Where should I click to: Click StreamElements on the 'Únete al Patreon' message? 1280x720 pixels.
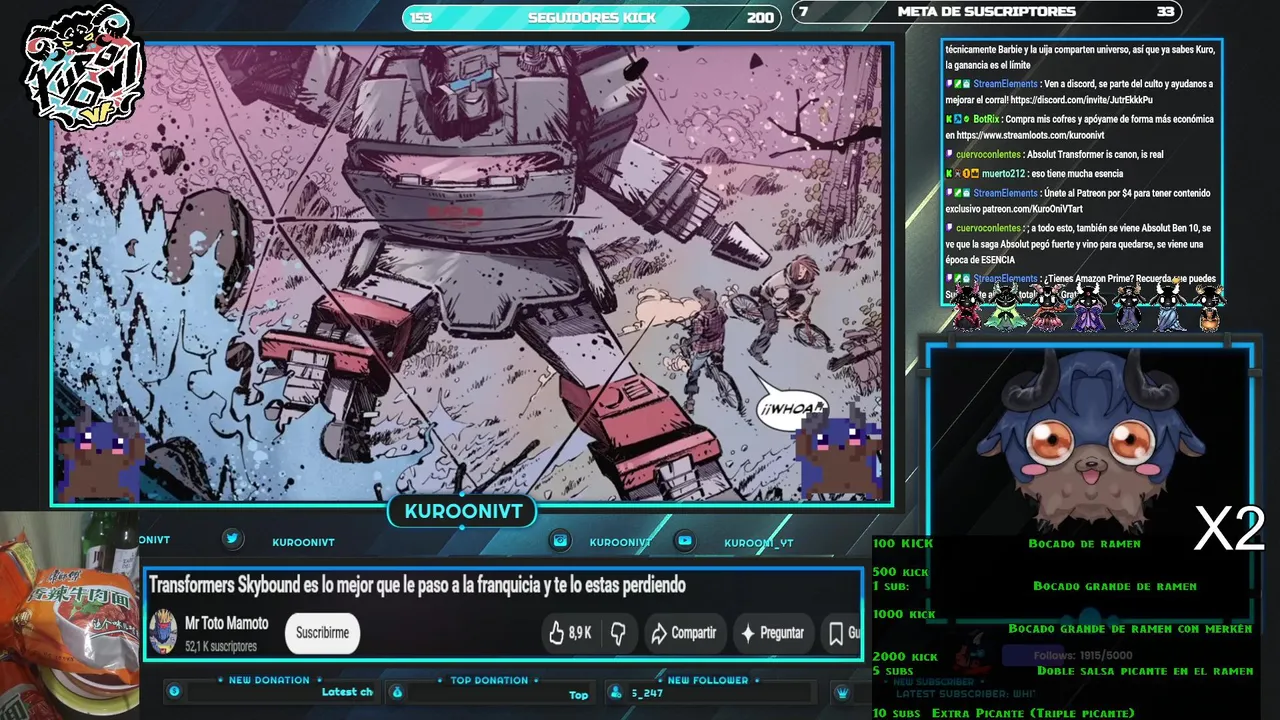point(1005,193)
